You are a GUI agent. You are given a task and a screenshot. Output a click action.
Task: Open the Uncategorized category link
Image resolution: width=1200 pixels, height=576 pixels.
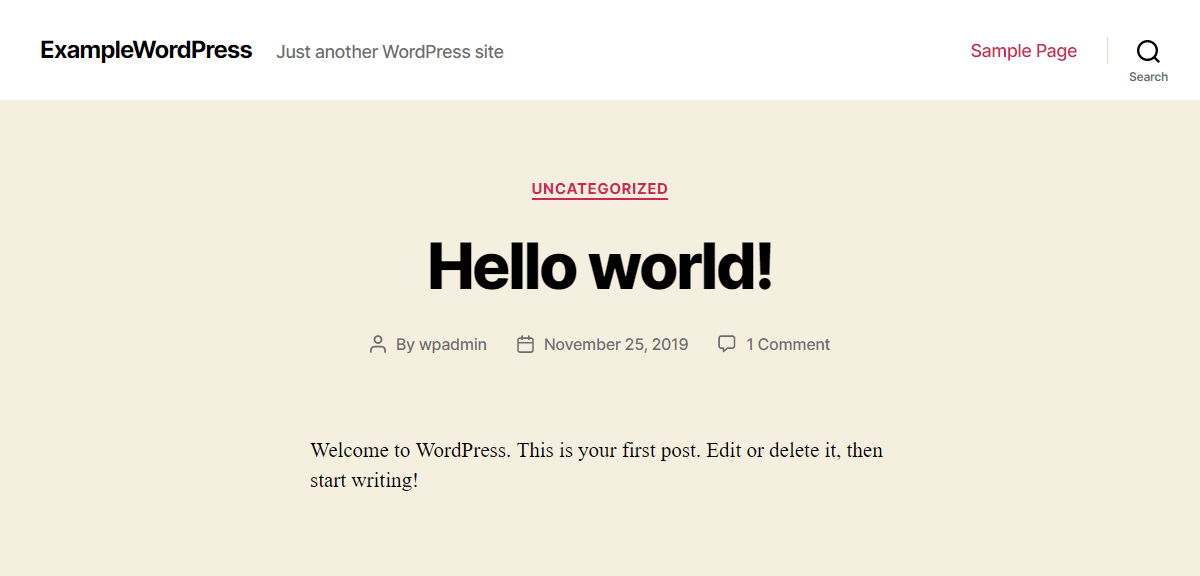coord(599,189)
